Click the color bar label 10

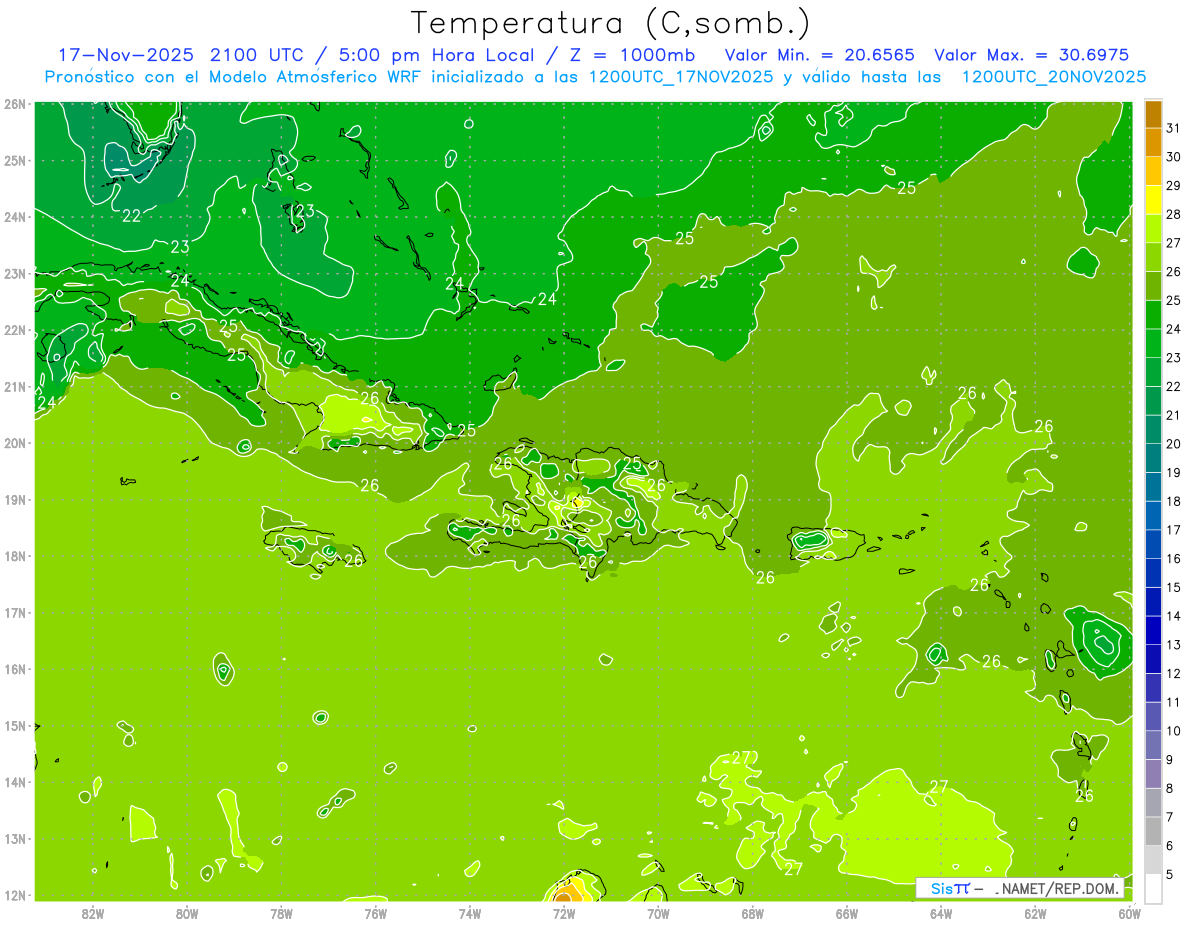point(1173,731)
